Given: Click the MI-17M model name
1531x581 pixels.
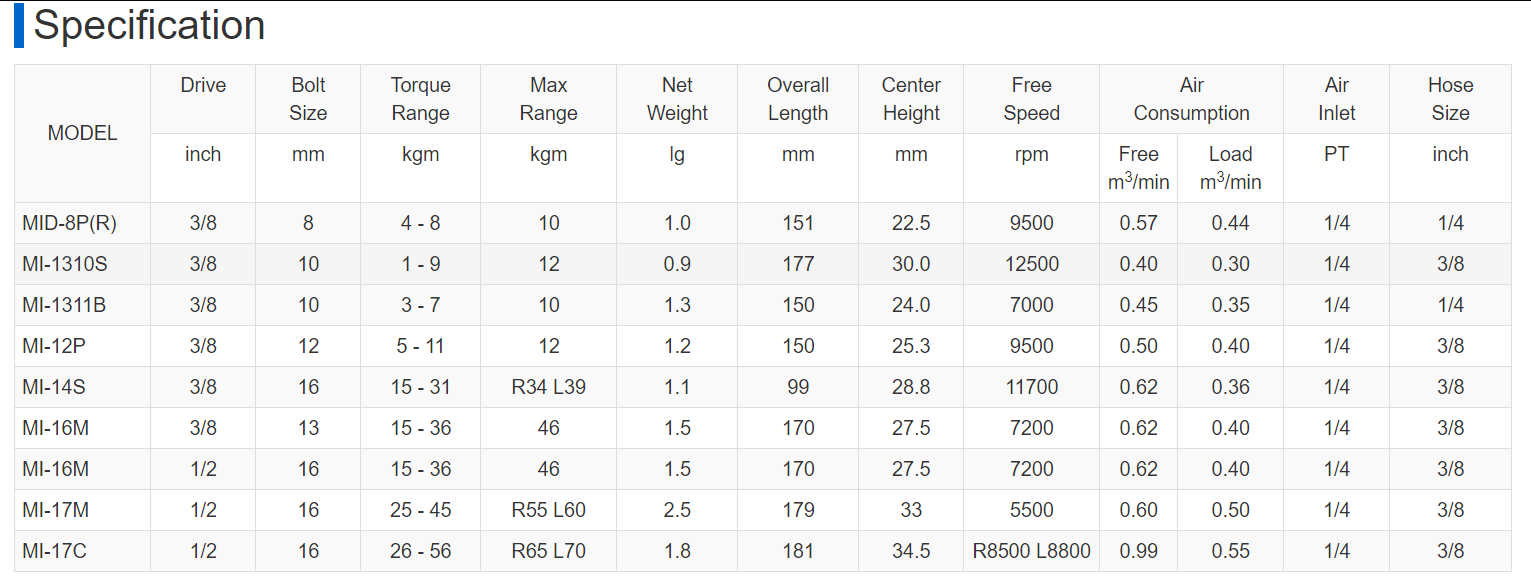Looking at the screenshot, I should tap(56, 510).
